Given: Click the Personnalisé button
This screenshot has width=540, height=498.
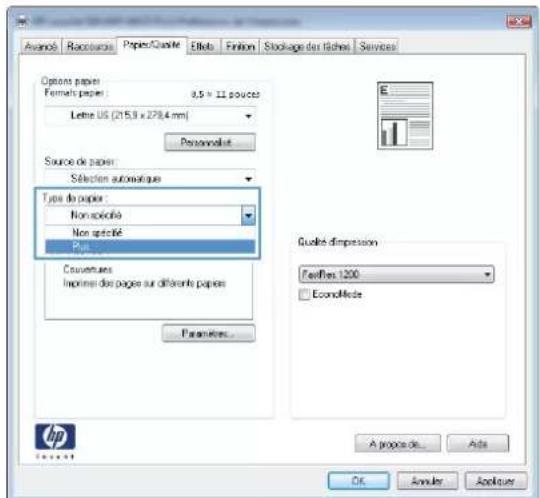Looking at the screenshot, I should tap(210, 142).
